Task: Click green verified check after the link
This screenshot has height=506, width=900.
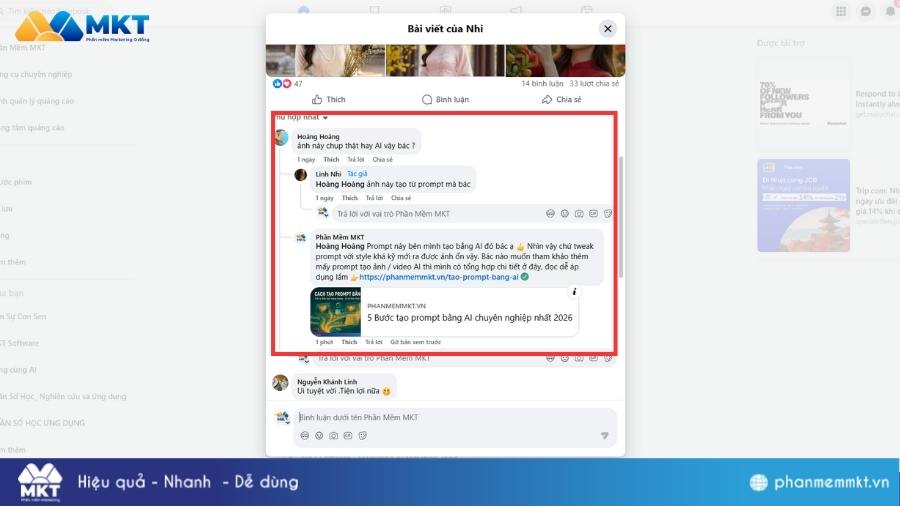Action: pyautogui.click(x=525, y=277)
